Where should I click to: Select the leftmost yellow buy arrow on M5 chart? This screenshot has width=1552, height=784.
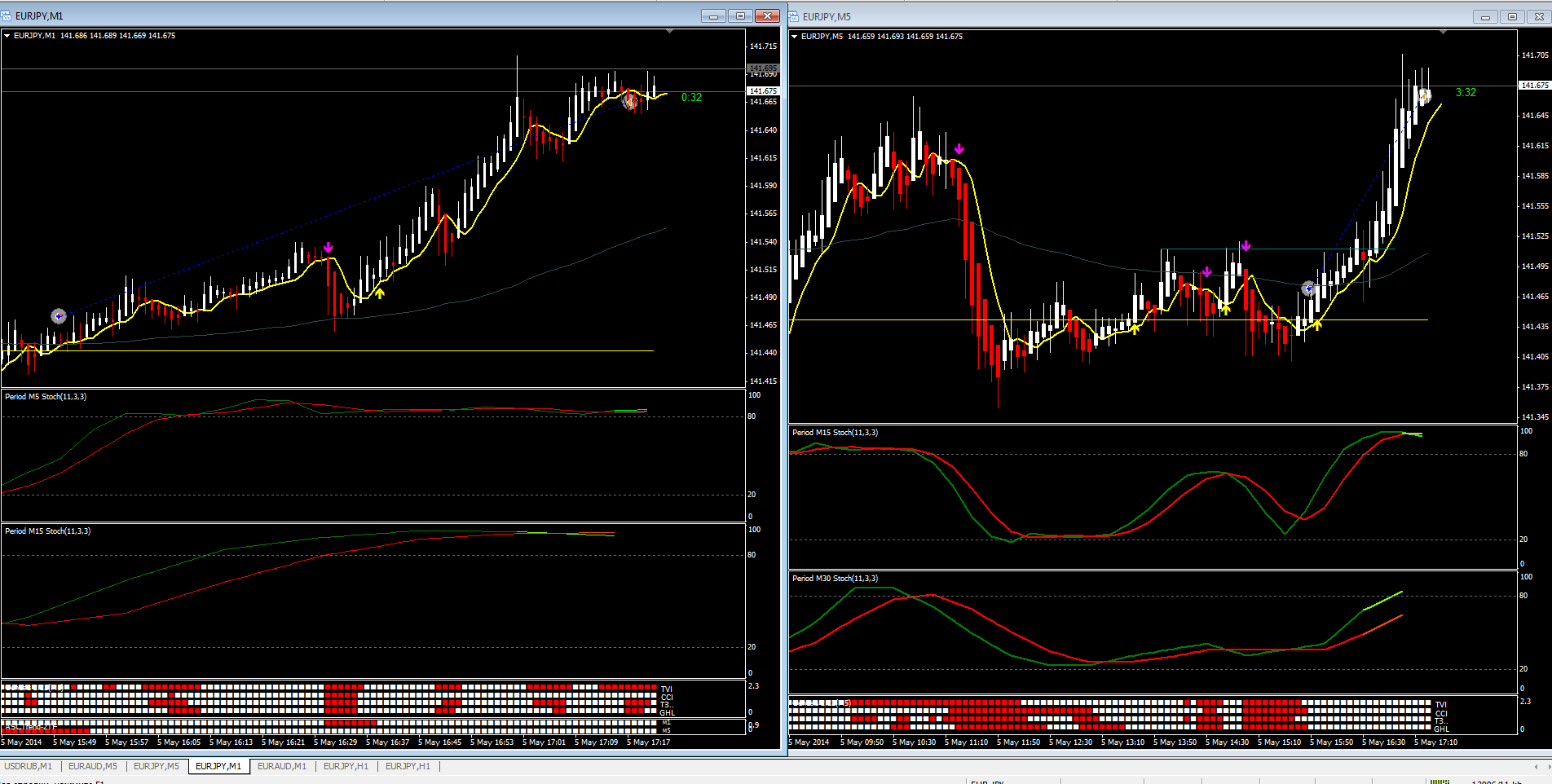pos(1135,328)
